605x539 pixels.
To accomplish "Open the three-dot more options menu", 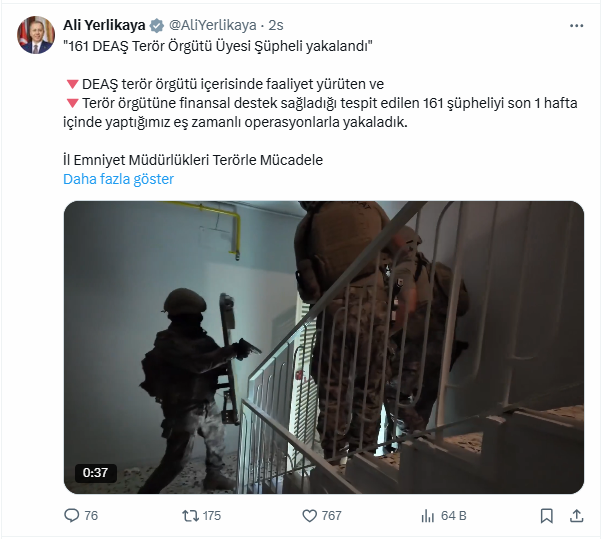I will click(x=576, y=26).
